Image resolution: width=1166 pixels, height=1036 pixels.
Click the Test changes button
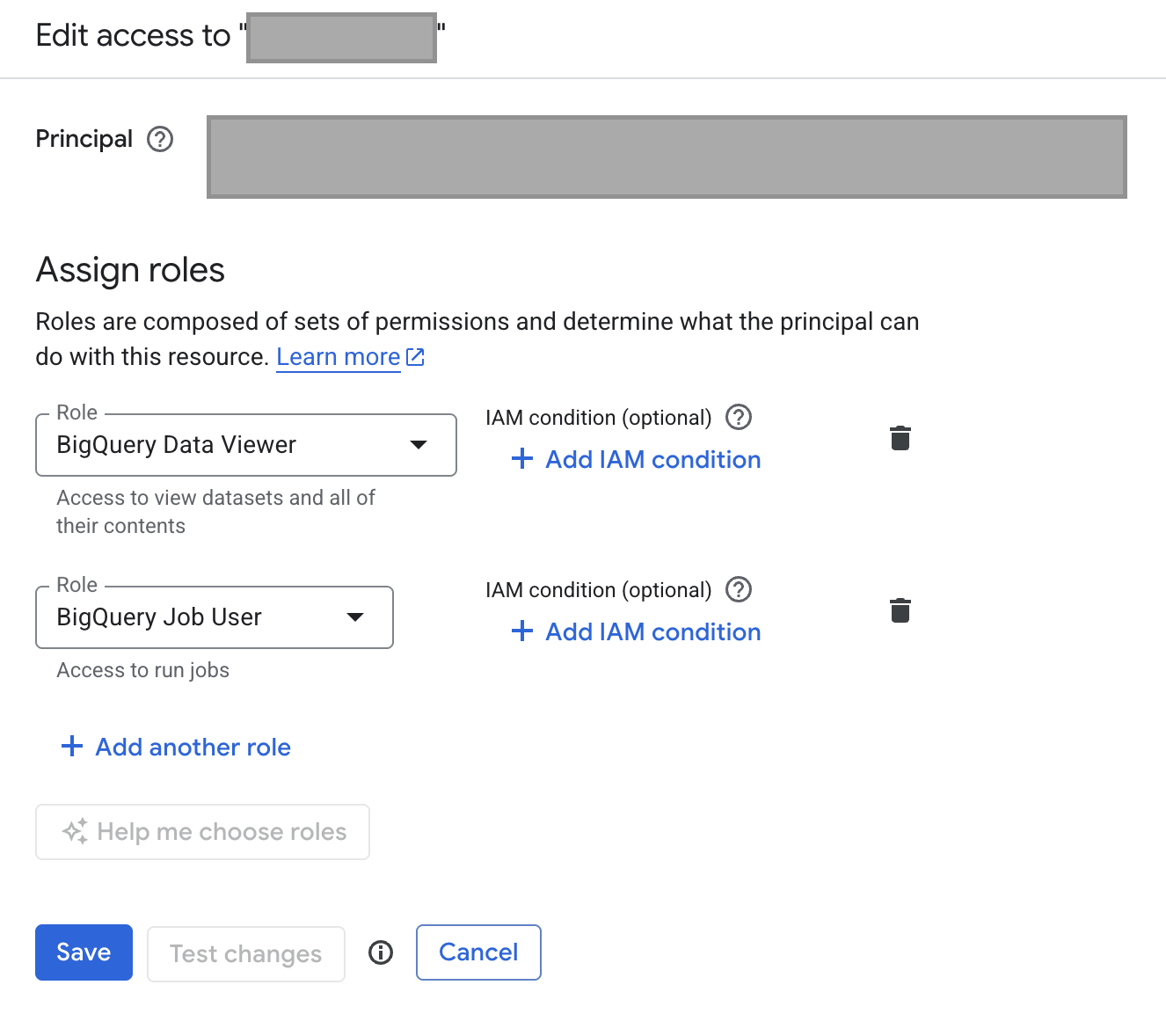point(245,953)
